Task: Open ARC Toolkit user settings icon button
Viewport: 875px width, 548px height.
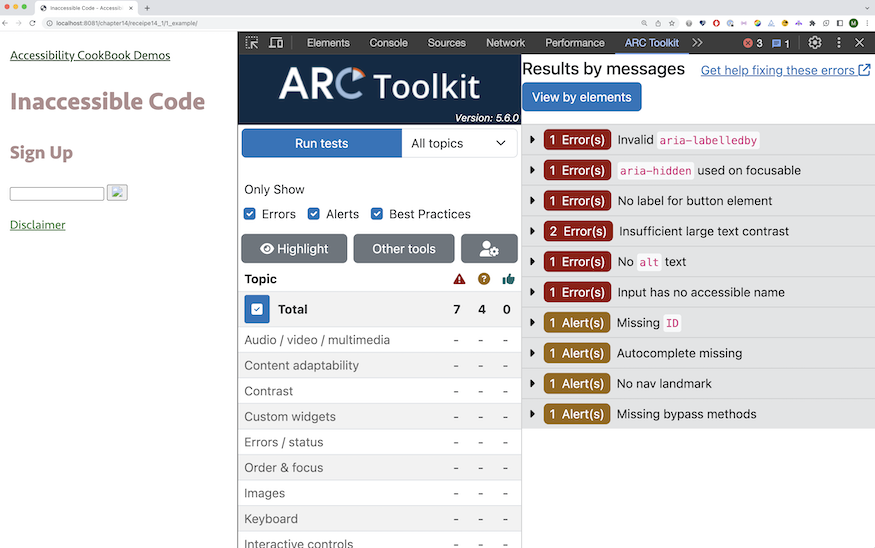Action: (489, 248)
